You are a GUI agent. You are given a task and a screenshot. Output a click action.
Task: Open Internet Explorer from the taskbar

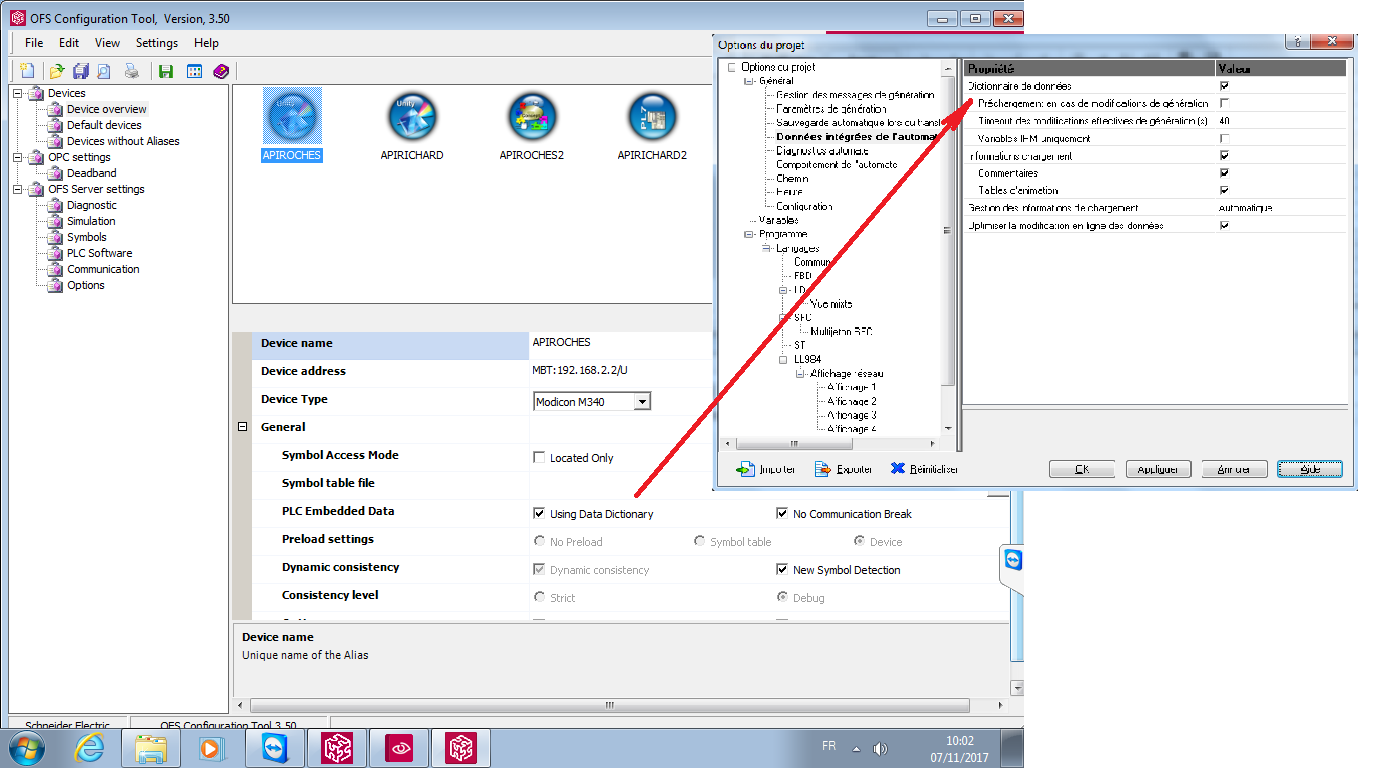[x=89, y=748]
